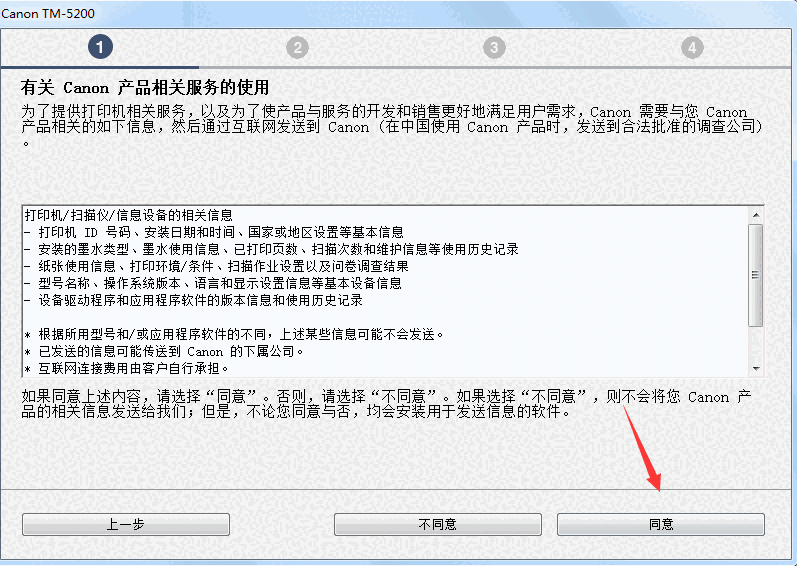The height and width of the screenshot is (566, 797).
Task: Click the line about 安装的墨水类型
Action: coord(271,249)
